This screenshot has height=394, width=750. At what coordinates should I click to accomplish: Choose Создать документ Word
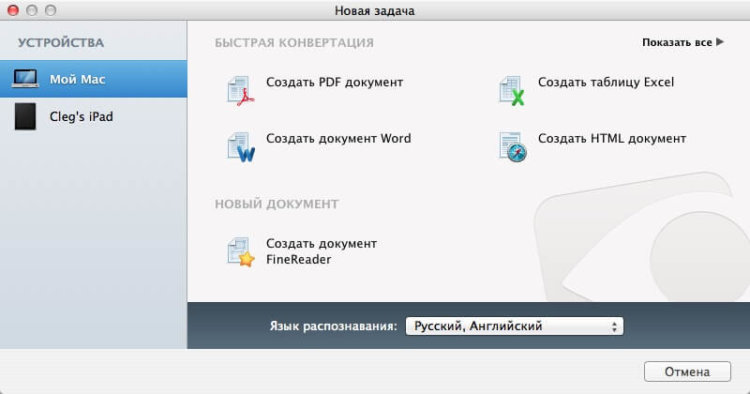(x=338, y=139)
